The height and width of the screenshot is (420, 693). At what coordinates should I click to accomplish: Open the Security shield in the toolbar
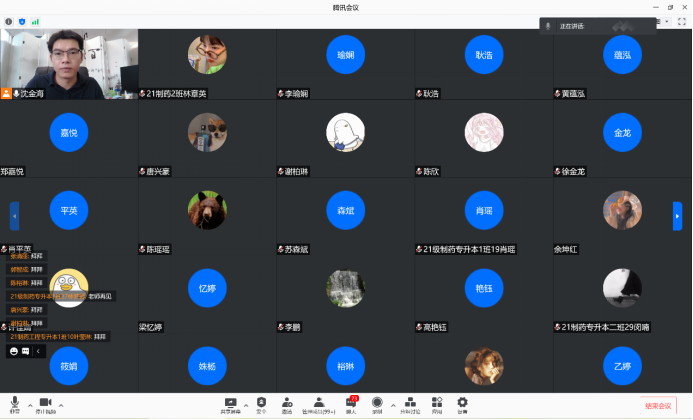[x=261, y=402]
